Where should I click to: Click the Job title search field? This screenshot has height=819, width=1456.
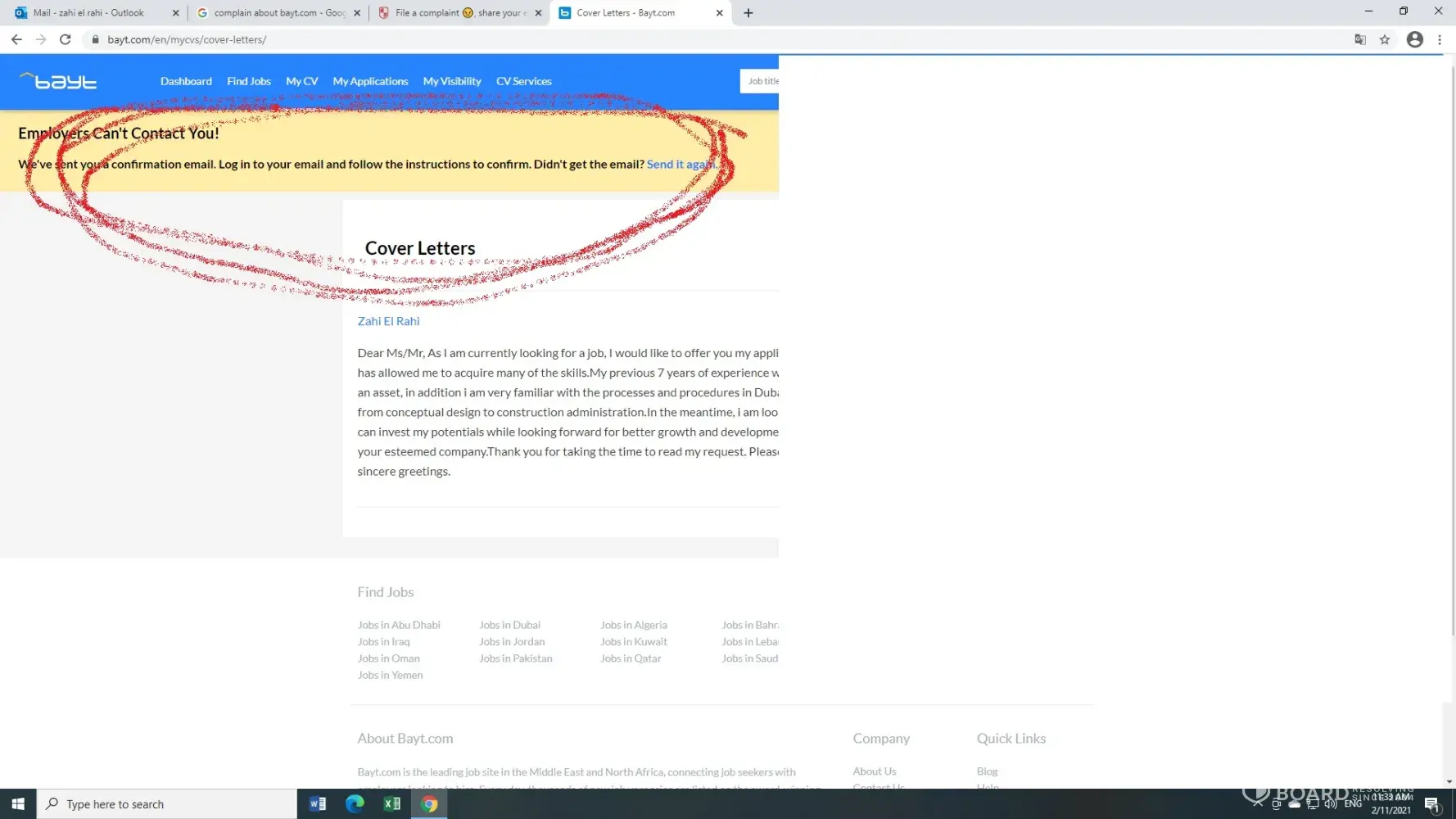[x=759, y=81]
